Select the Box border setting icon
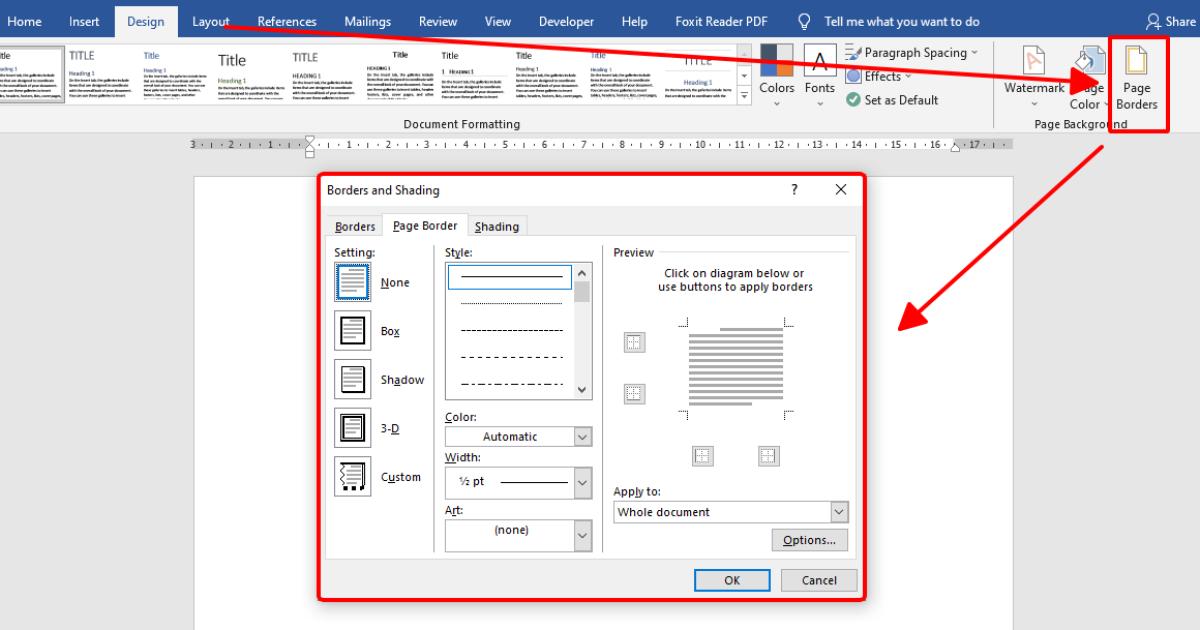This screenshot has width=1200, height=630. (352, 331)
